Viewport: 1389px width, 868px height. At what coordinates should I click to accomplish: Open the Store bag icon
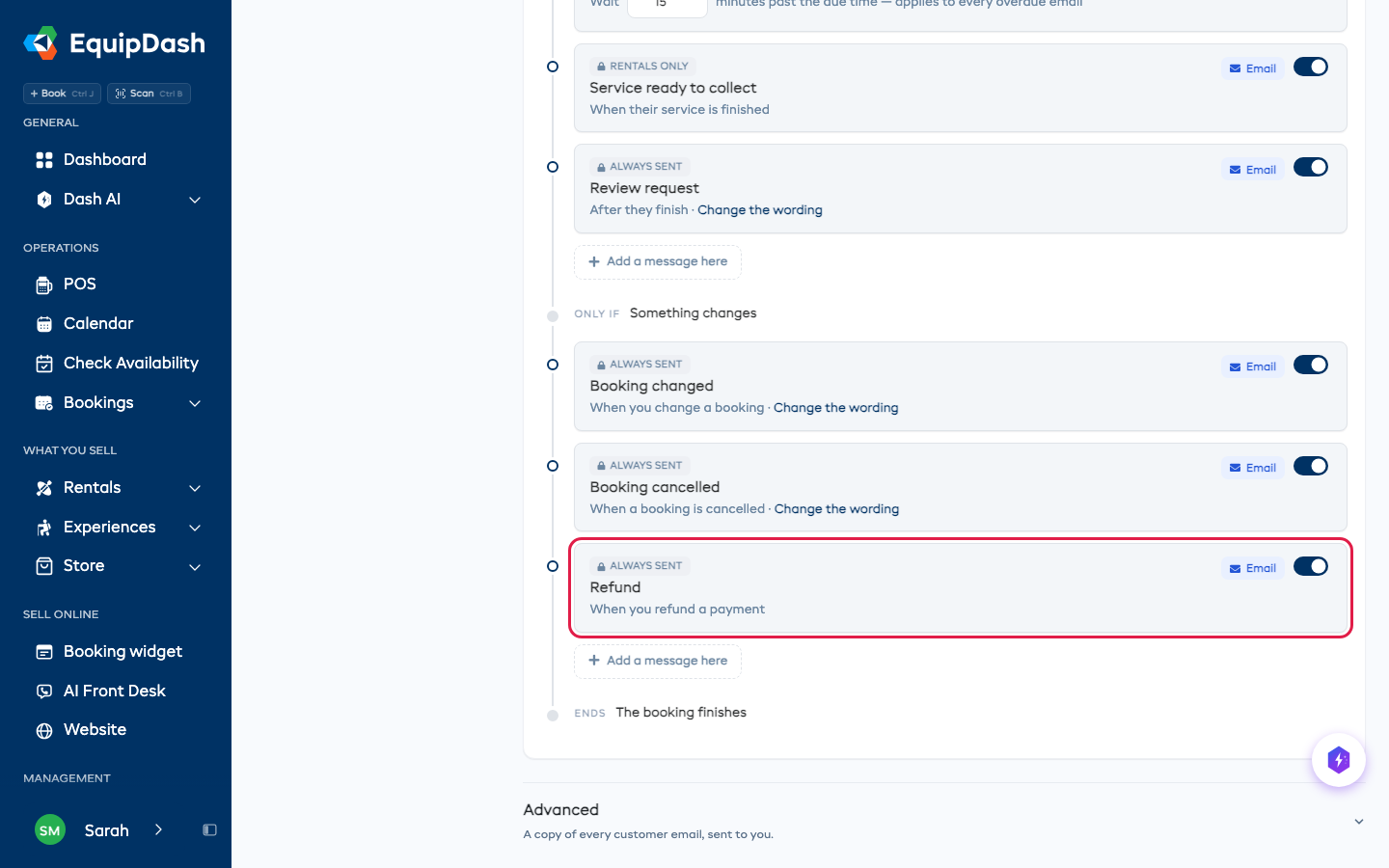tap(44, 566)
